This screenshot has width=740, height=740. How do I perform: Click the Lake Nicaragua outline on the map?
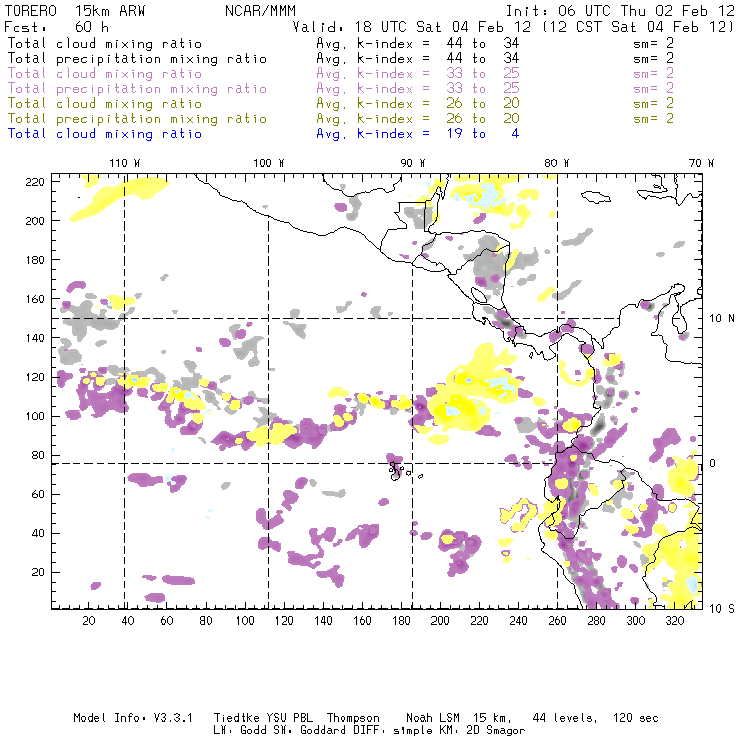click(x=479, y=295)
